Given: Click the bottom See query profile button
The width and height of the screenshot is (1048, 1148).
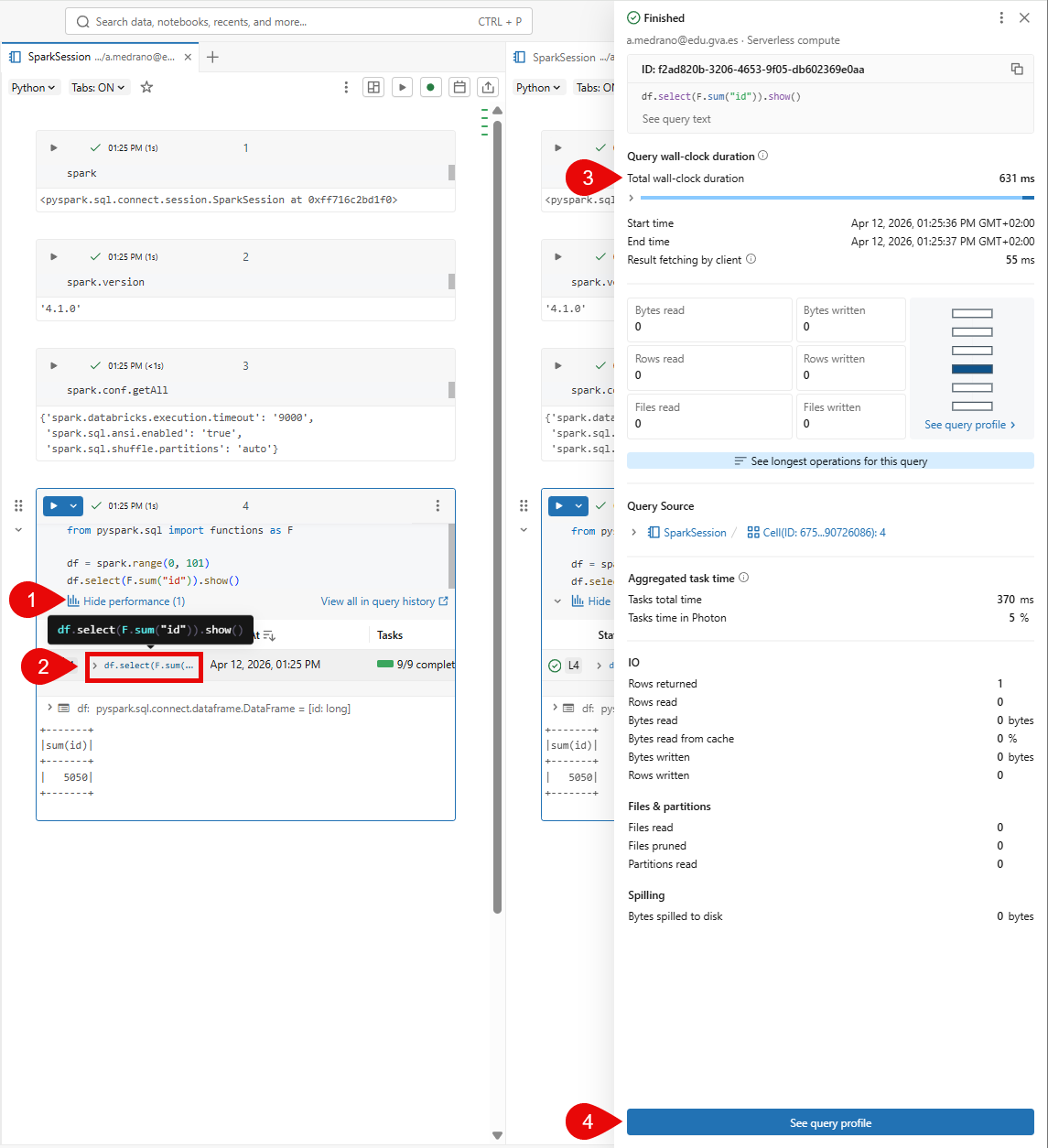Looking at the screenshot, I should 830,1123.
